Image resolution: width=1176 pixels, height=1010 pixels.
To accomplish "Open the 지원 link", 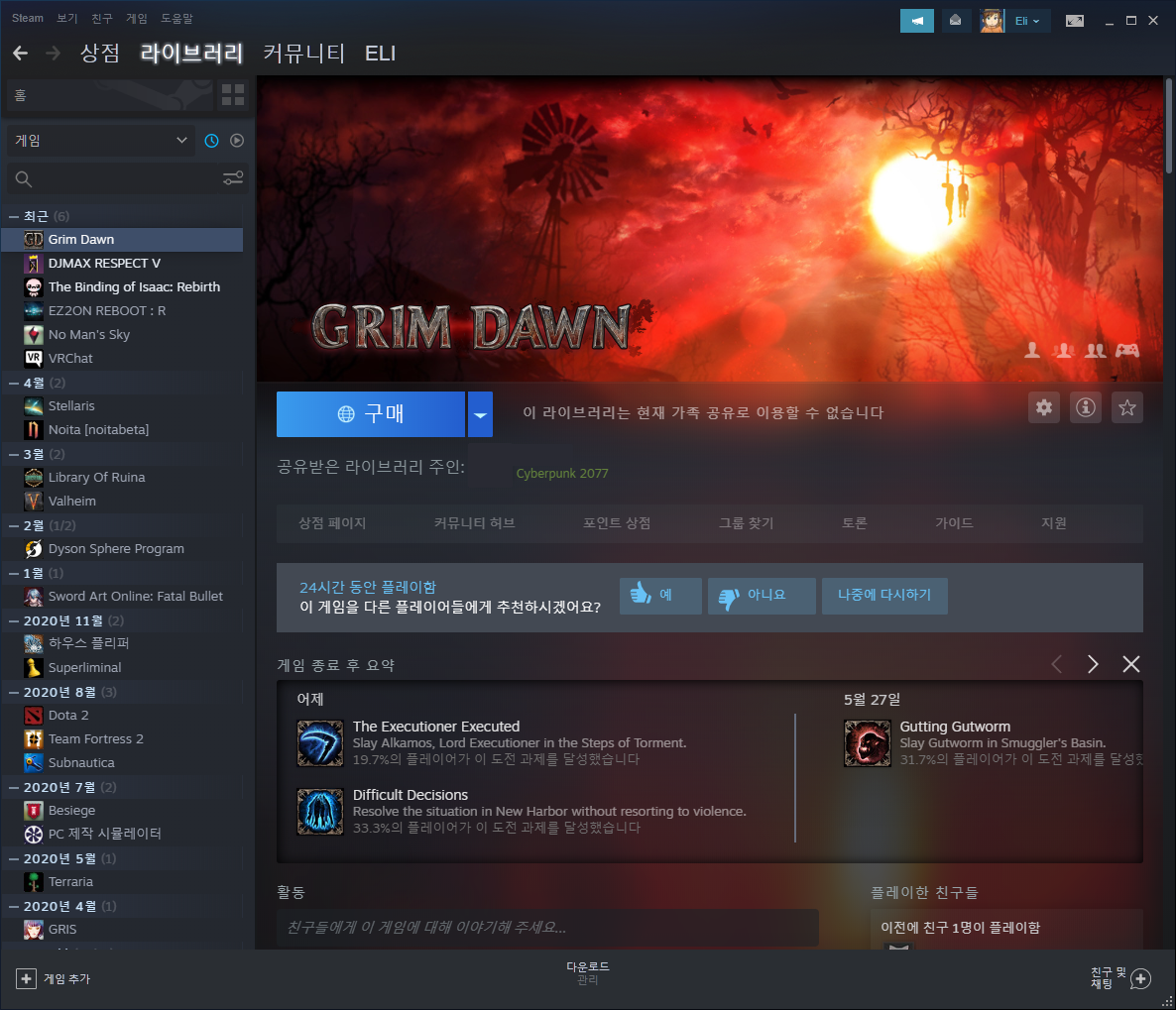I will click(1054, 523).
